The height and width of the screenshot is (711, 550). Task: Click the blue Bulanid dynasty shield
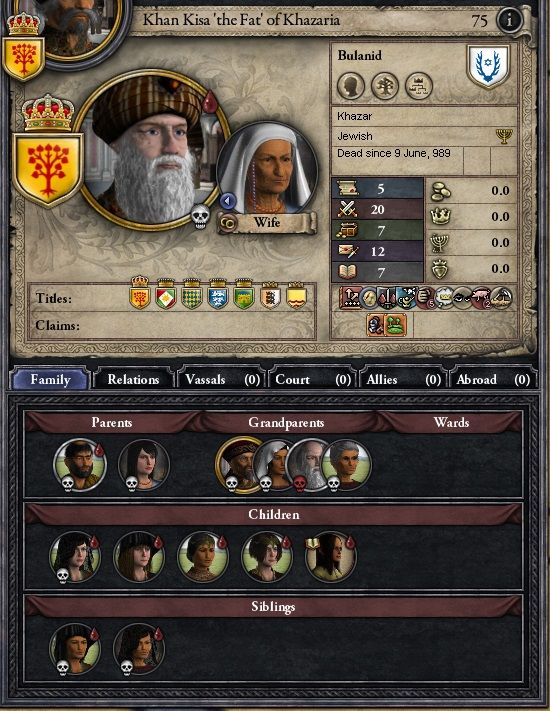[488, 66]
